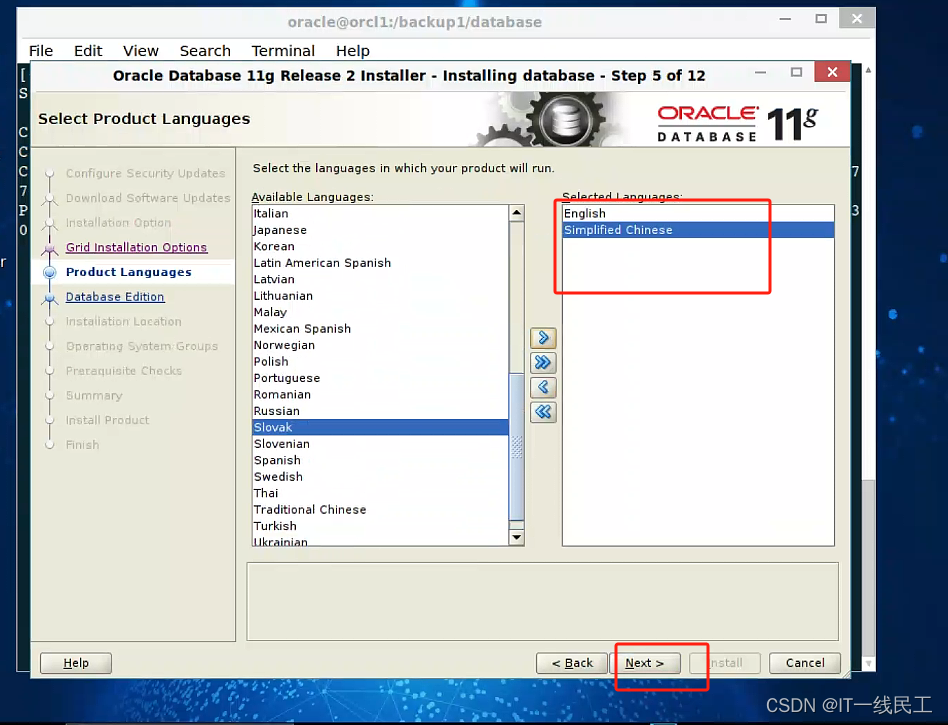Click the move-all-right double arrow button

[543, 362]
